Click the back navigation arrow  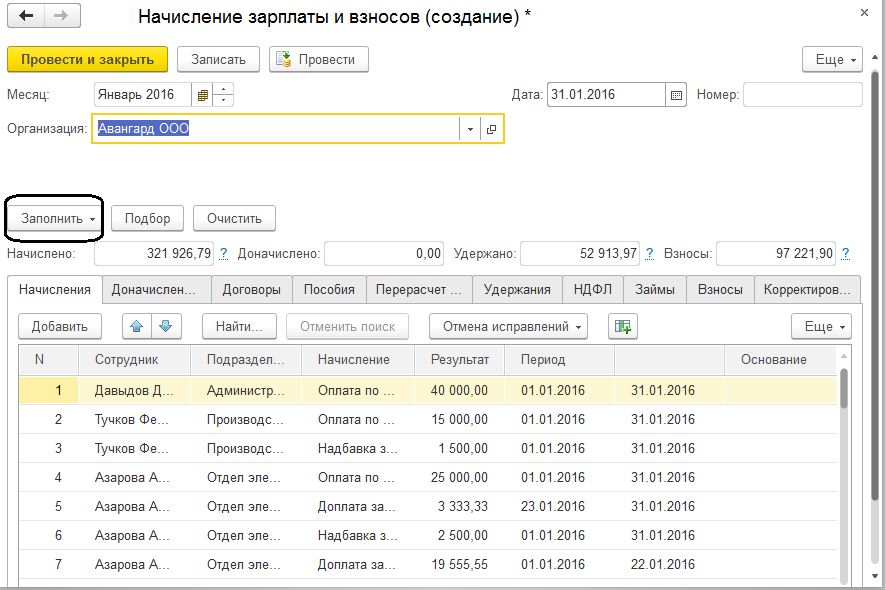26,17
